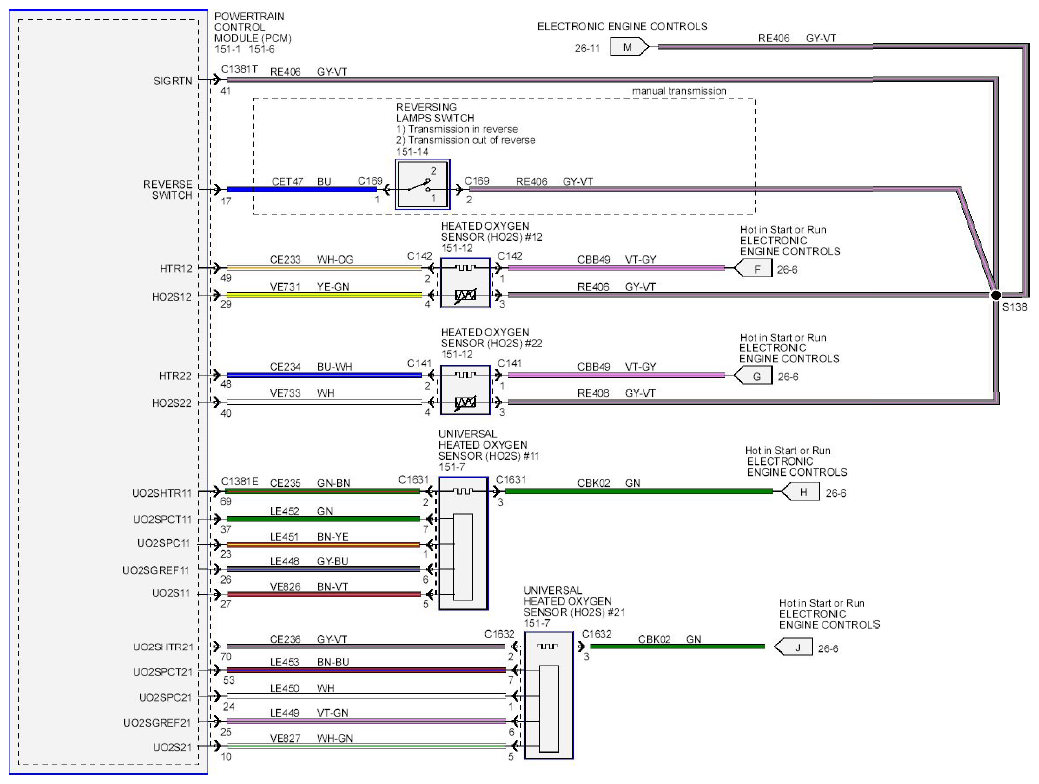Click the UO2SHTR11 pin label
Viewport: 1039px width, 784px height.
pos(162,493)
